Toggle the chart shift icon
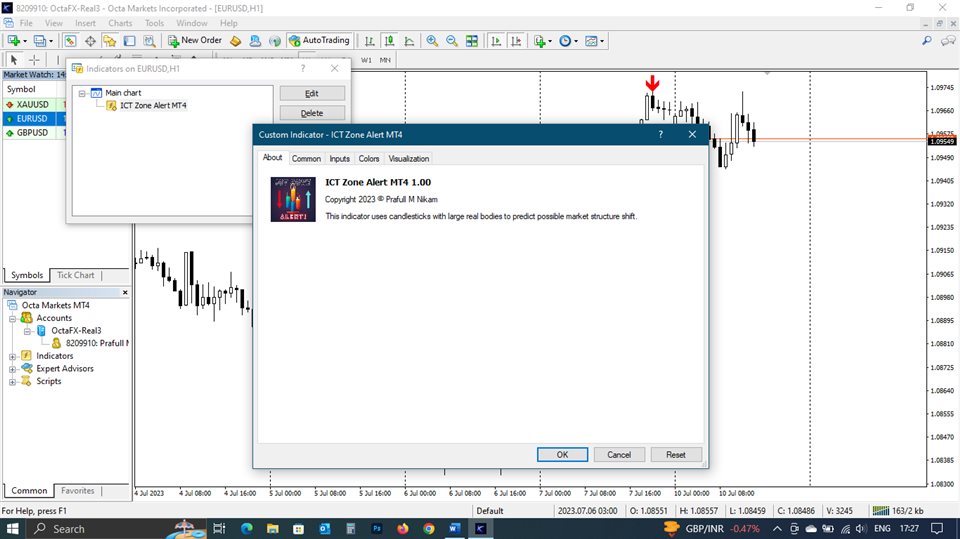Screen dimensions: 960x539 (x=515, y=41)
